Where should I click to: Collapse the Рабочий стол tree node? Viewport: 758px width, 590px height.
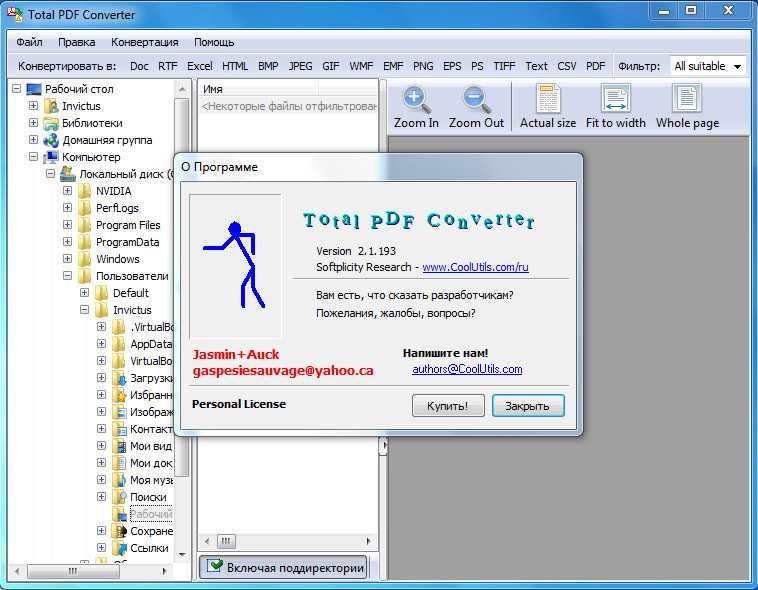[16, 89]
